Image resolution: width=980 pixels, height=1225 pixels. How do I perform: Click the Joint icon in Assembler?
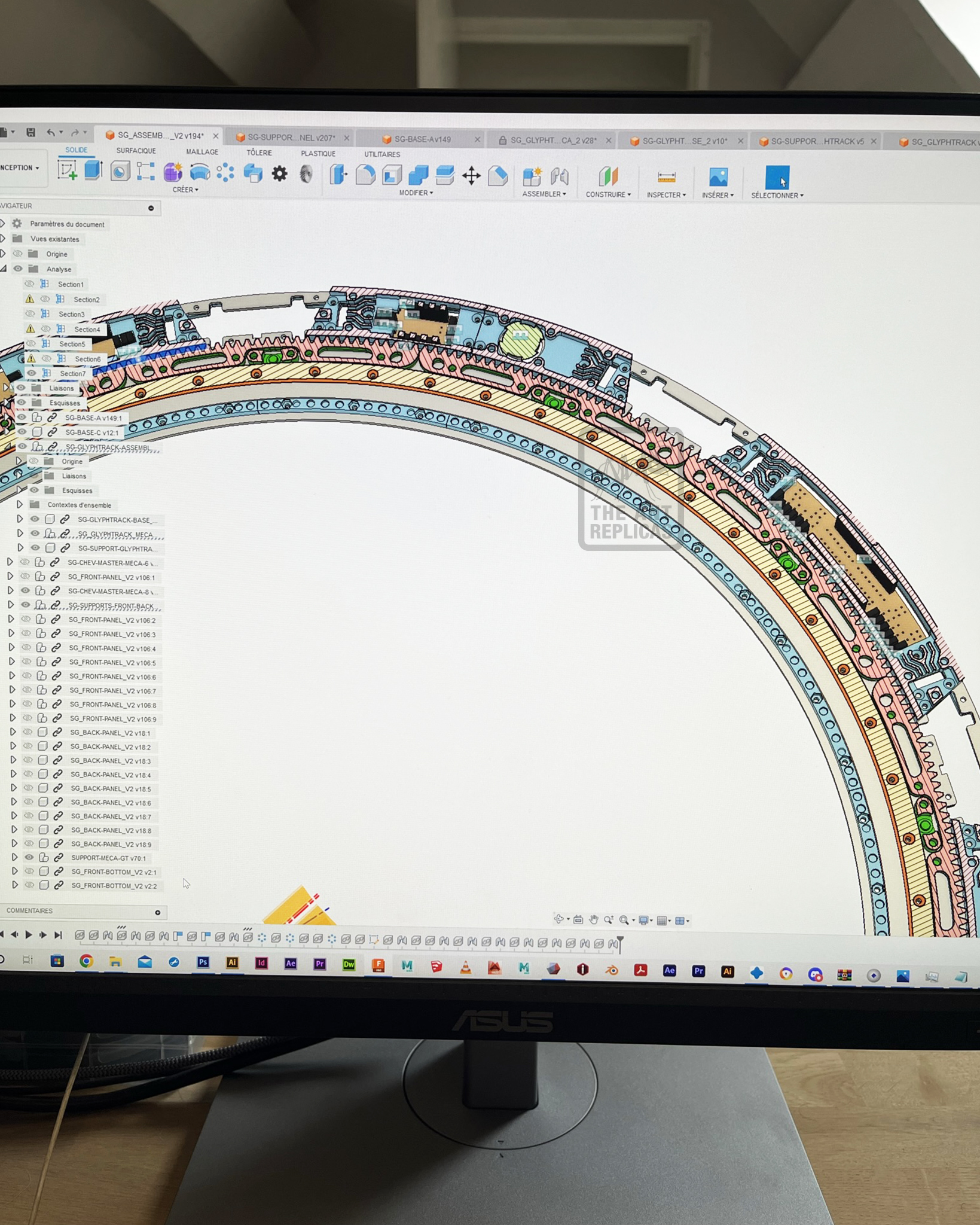click(x=560, y=176)
